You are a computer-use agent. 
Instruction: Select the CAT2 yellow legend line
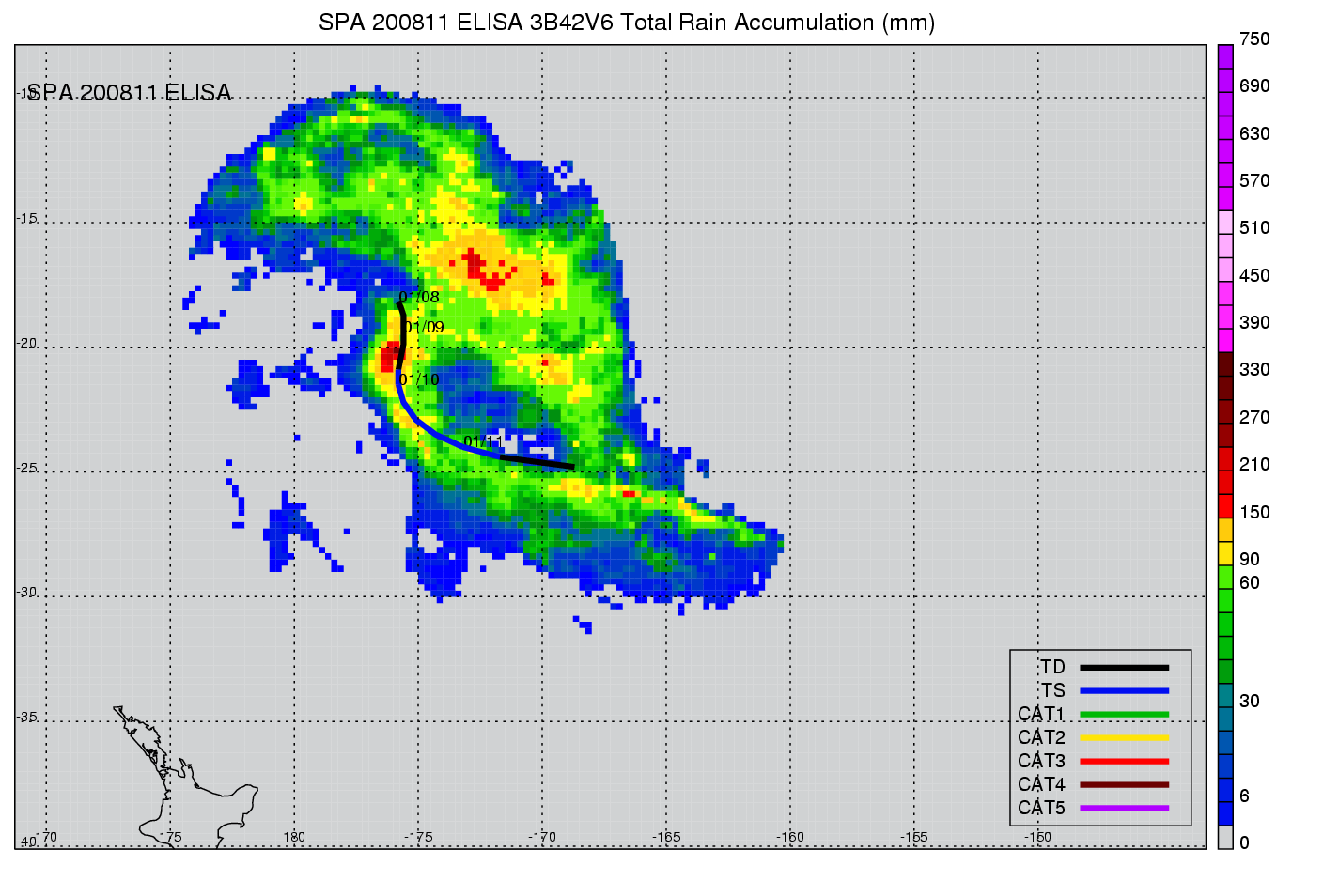(x=1124, y=738)
